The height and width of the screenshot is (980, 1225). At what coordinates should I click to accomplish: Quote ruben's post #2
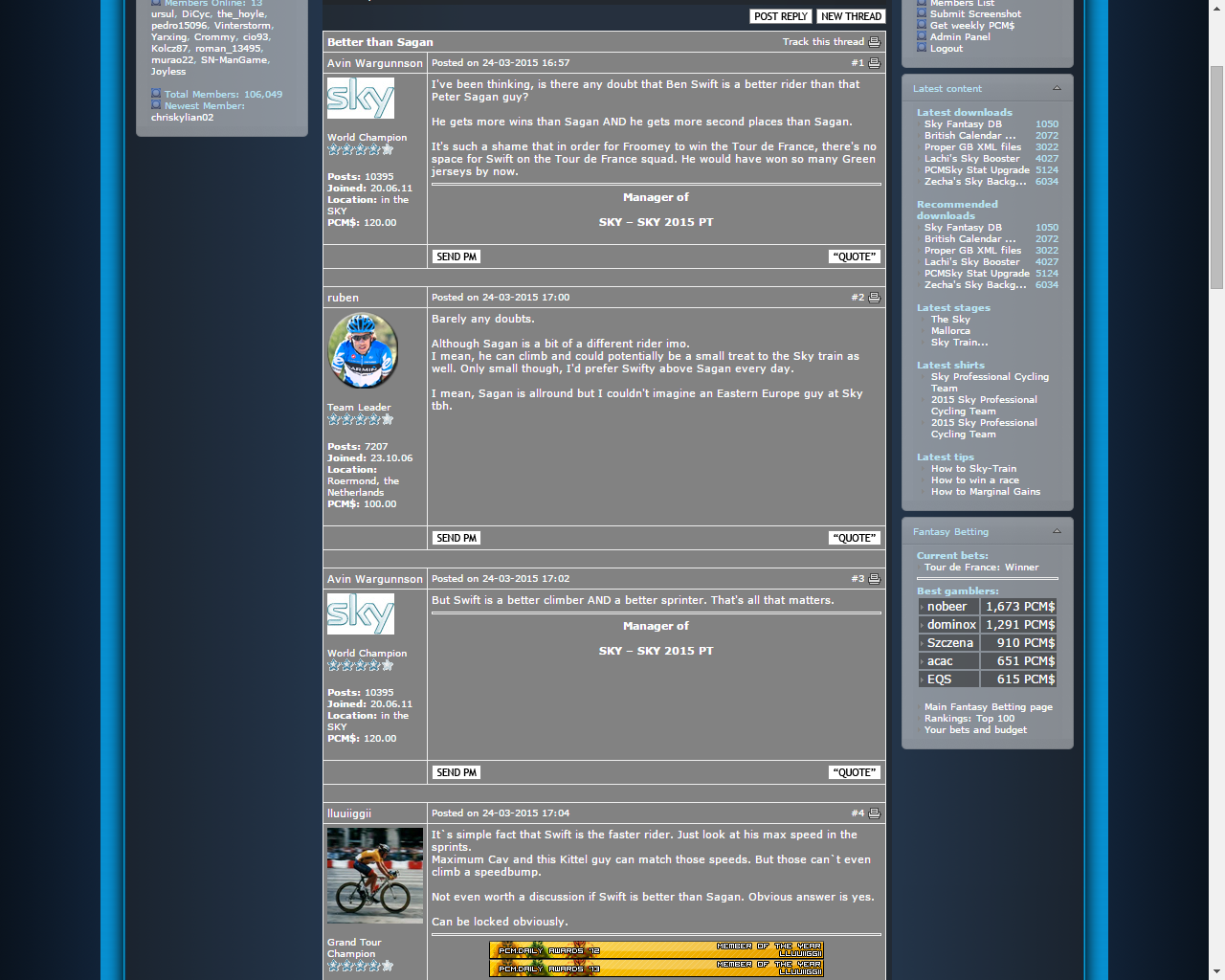(854, 538)
